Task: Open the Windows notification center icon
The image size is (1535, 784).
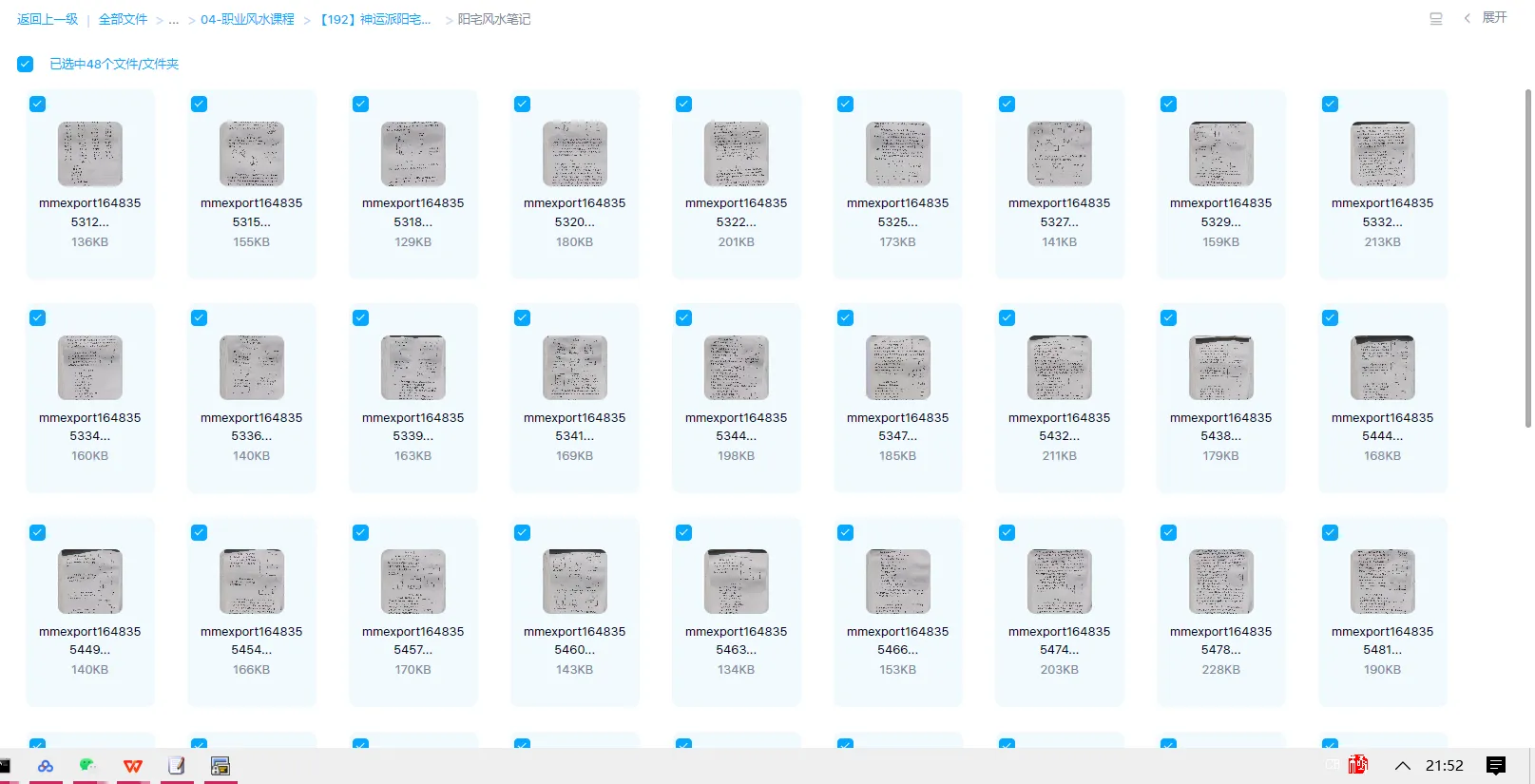Action: click(x=1495, y=766)
